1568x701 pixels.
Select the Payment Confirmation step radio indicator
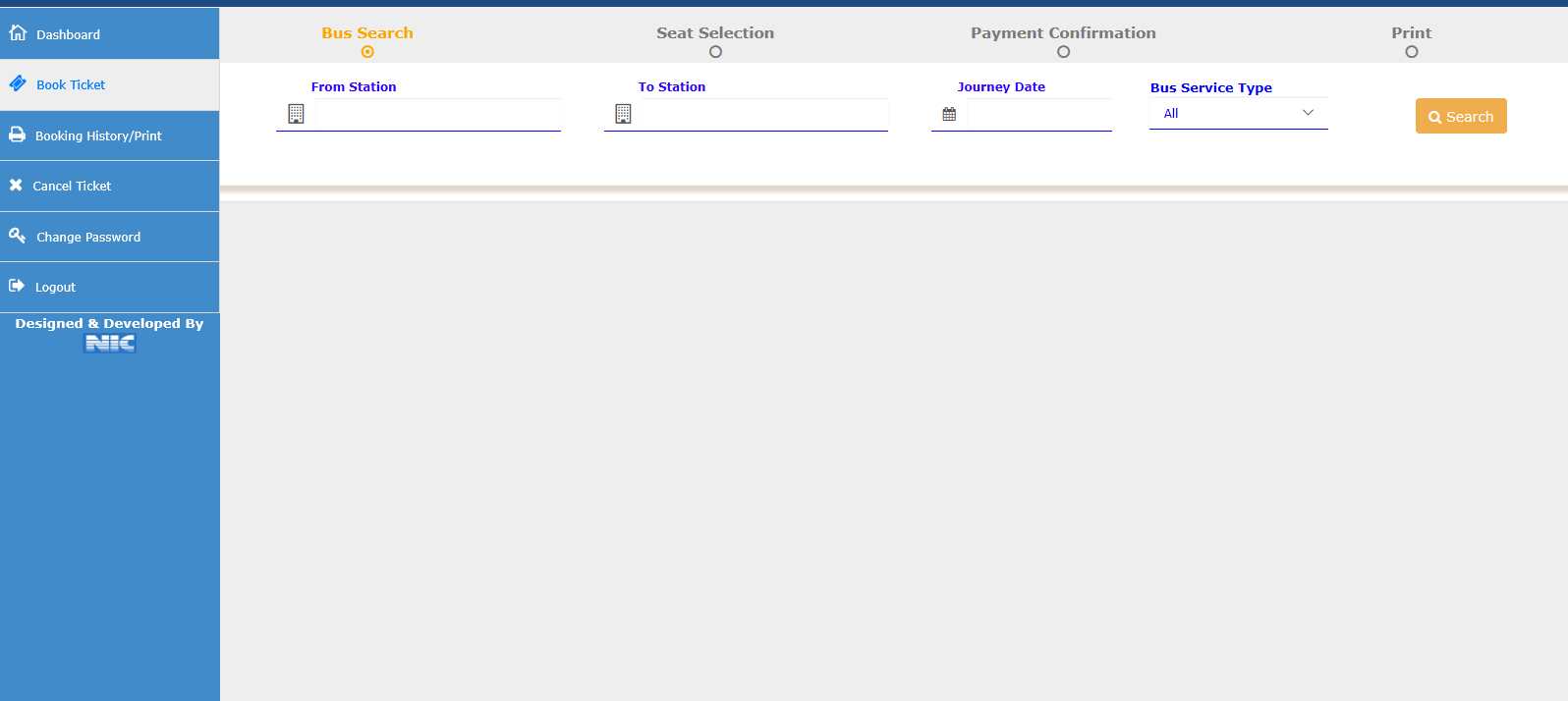(1063, 52)
